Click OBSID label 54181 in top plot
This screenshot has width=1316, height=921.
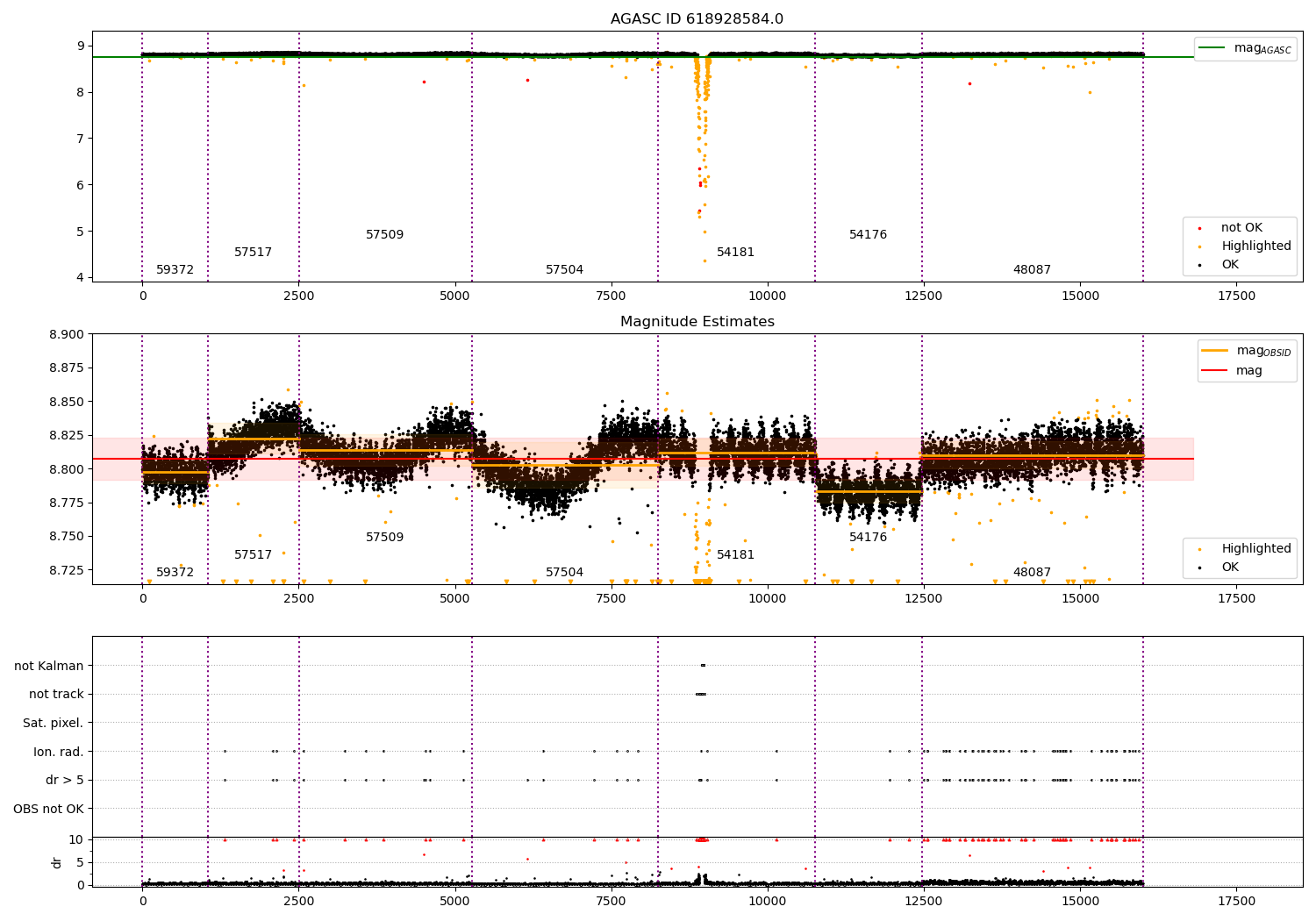tap(735, 253)
